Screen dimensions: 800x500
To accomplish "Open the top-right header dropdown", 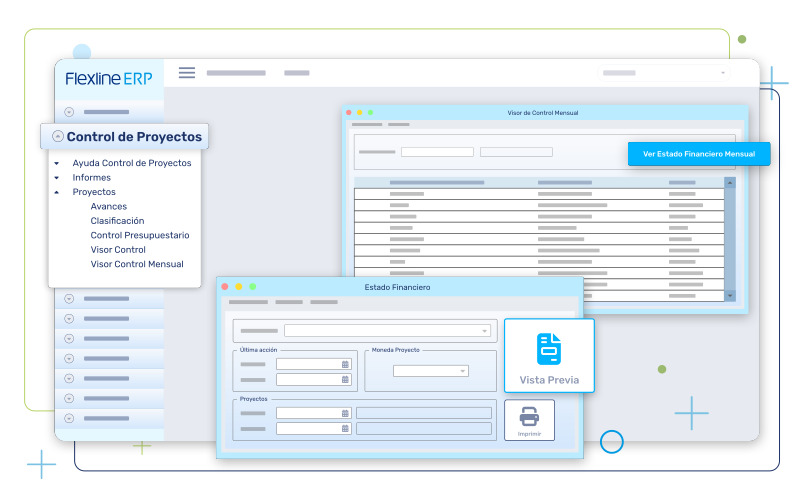I will (x=723, y=73).
